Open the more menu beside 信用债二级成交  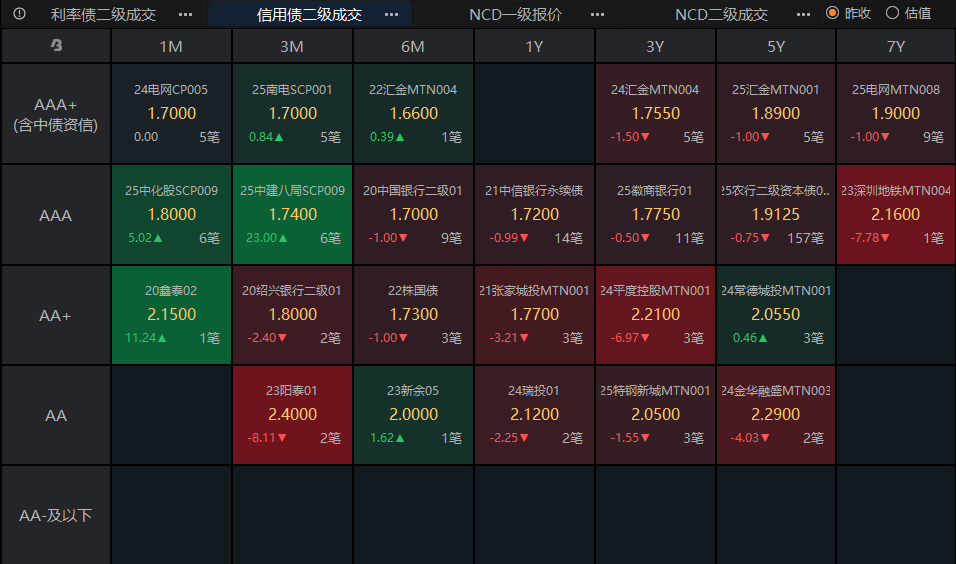[x=391, y=14]
